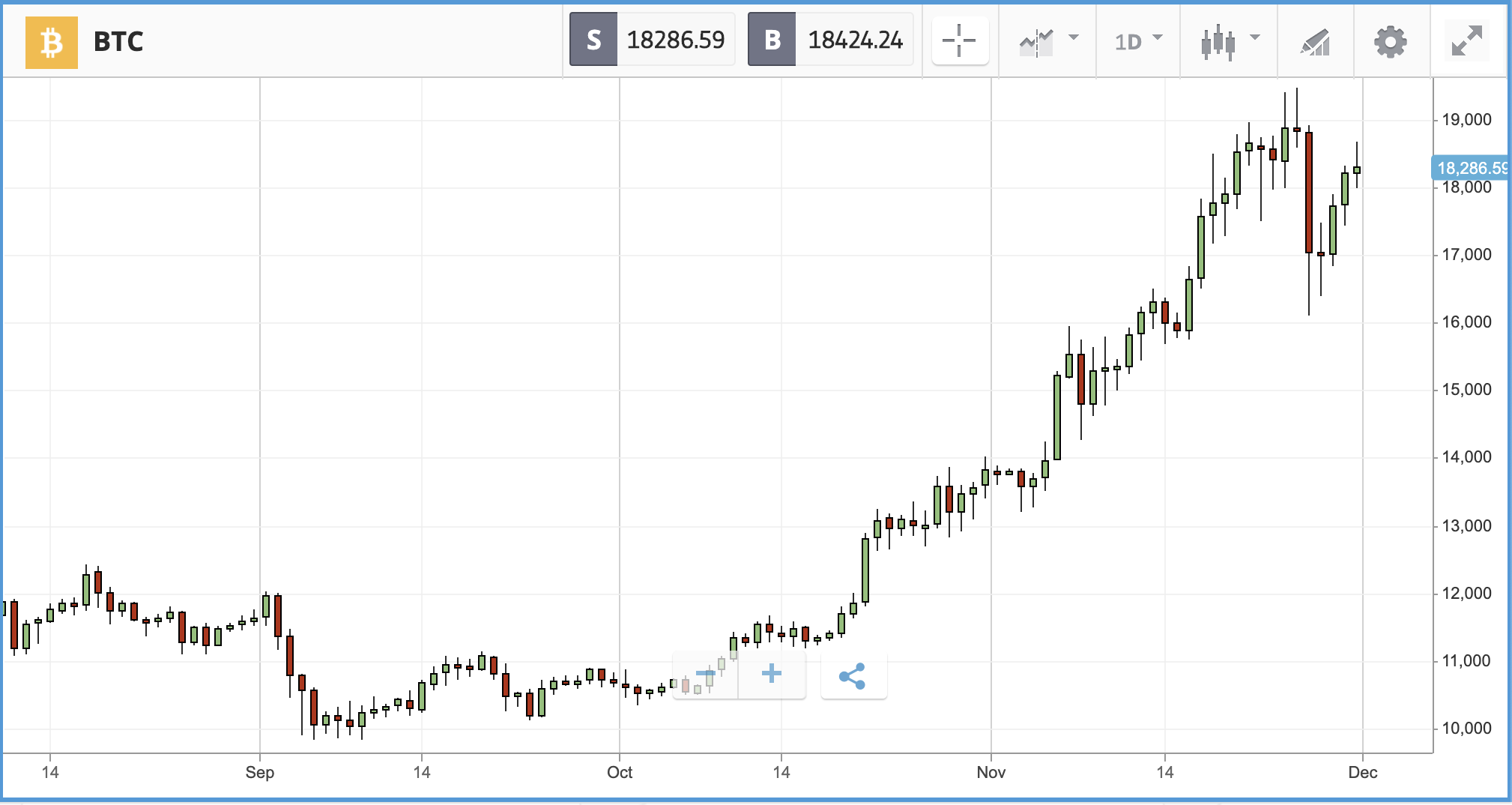Expand the chart to fullscreen
This screenshot has height=805, width=1512.
tap(1466, 41)
